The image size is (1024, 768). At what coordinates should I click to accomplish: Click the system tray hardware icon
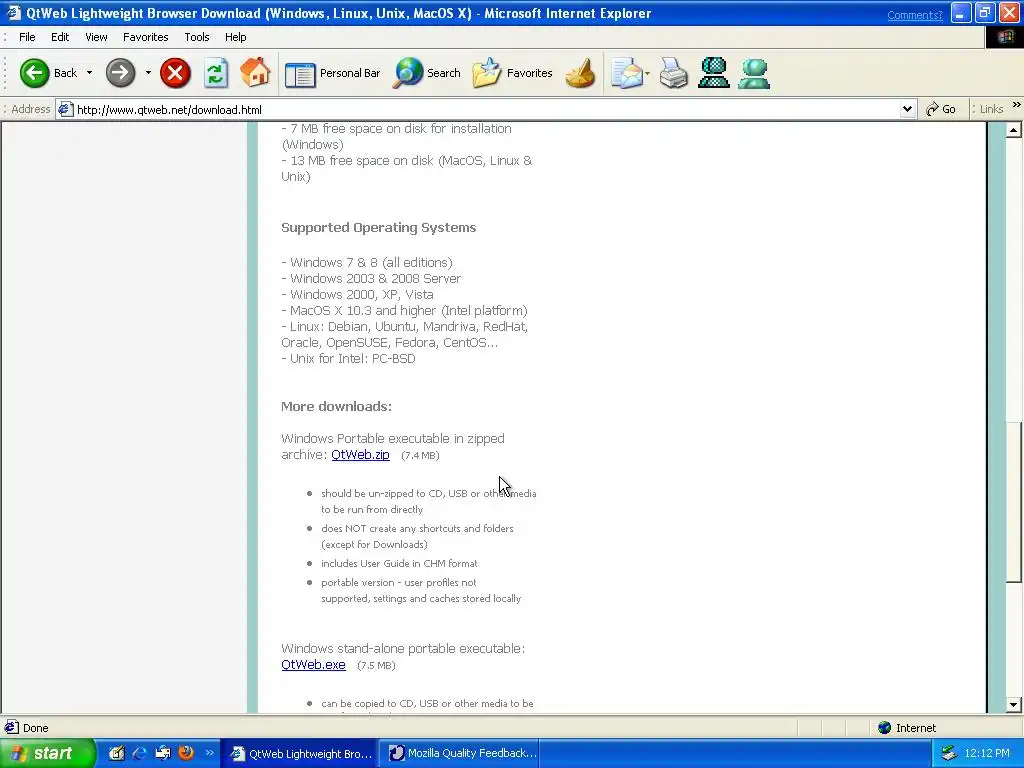pos(949,753)
